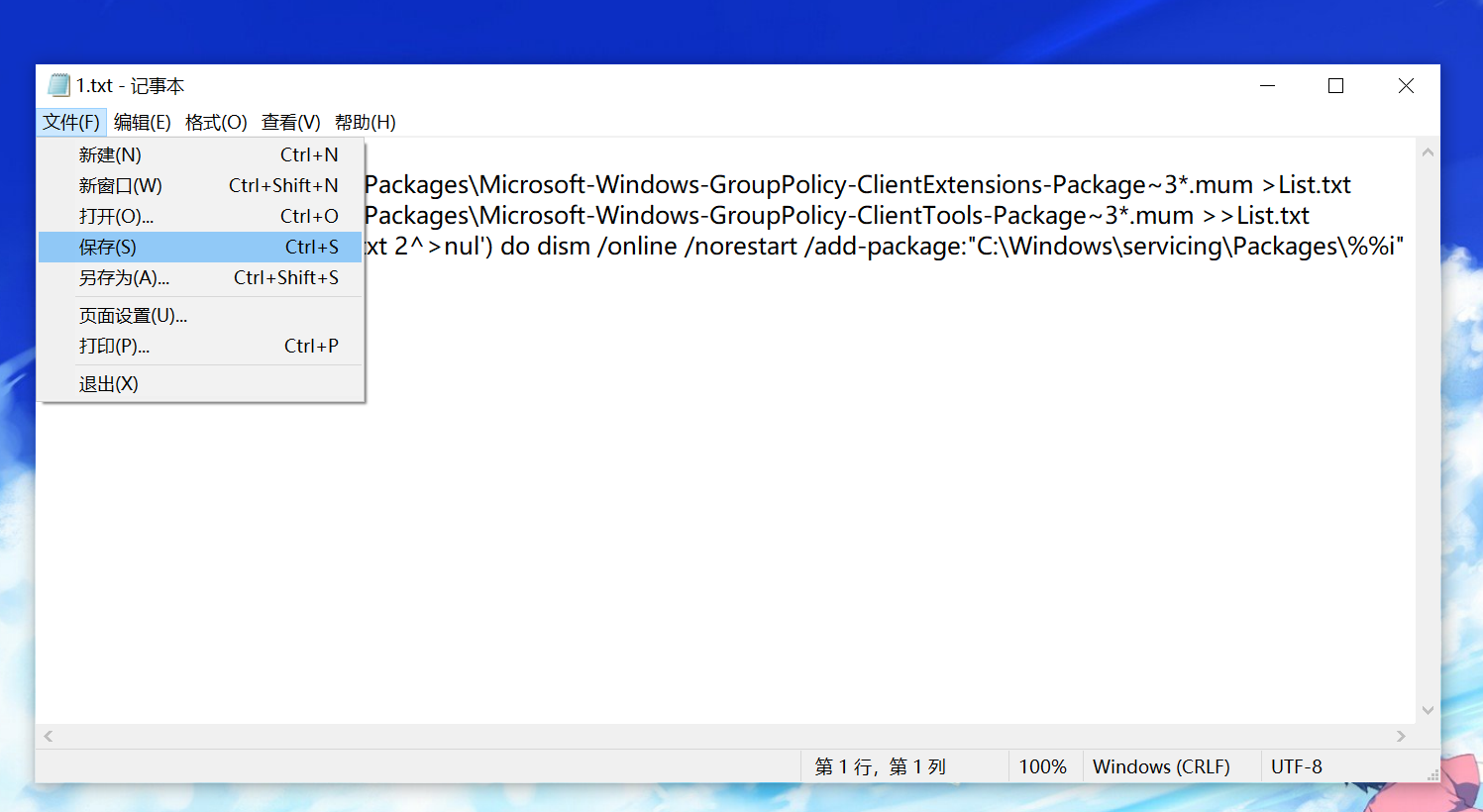The width and height of the screenshot is (1483, 812).
Task: Open the 格式(O) menu
Action: [216, 122]
